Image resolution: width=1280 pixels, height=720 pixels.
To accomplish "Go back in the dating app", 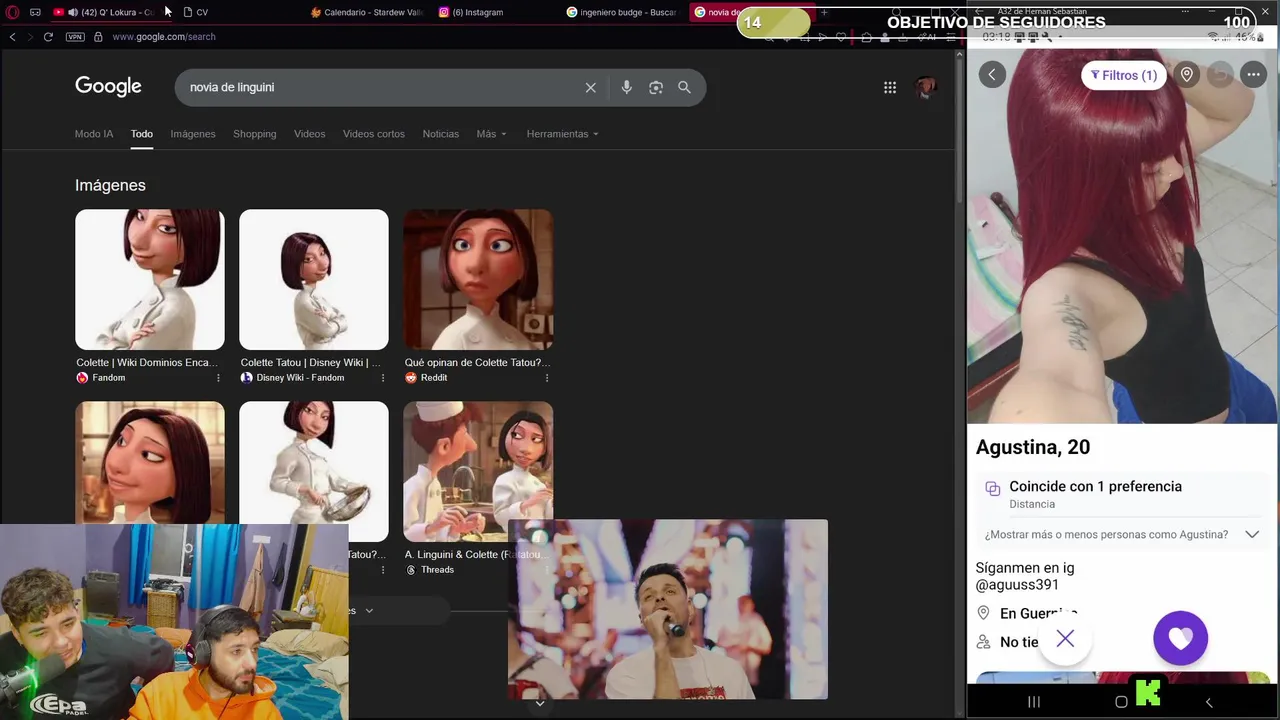I will 992,75.
